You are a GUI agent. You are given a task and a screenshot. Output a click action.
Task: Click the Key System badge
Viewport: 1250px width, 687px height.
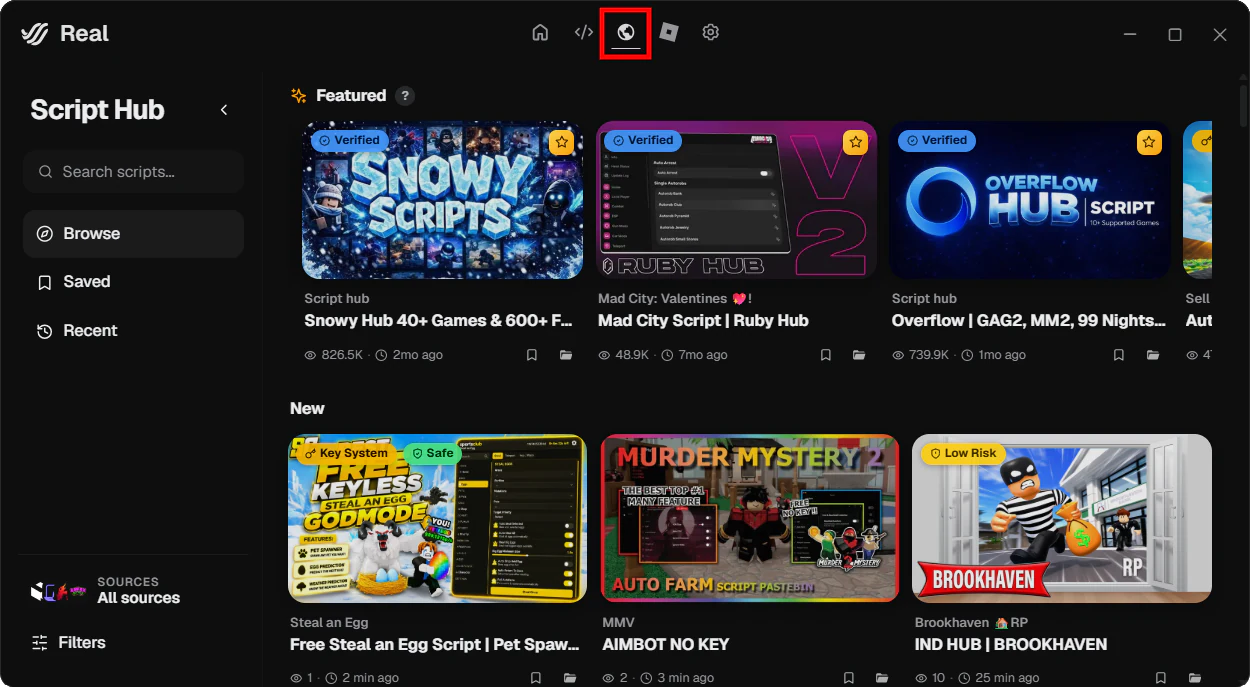coord(345,453)
